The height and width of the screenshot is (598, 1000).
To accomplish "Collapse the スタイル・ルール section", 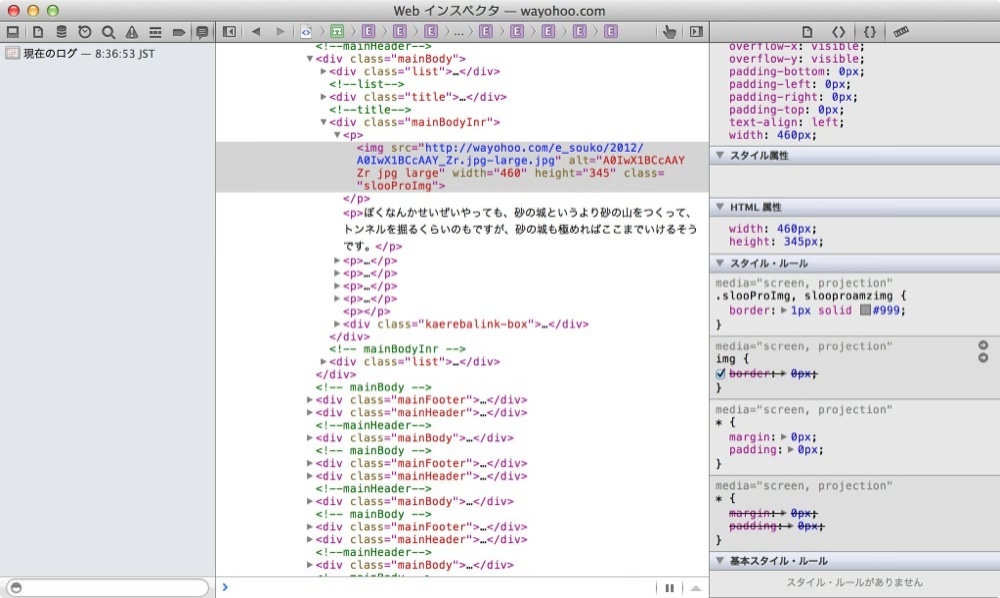I will [720, 263].
